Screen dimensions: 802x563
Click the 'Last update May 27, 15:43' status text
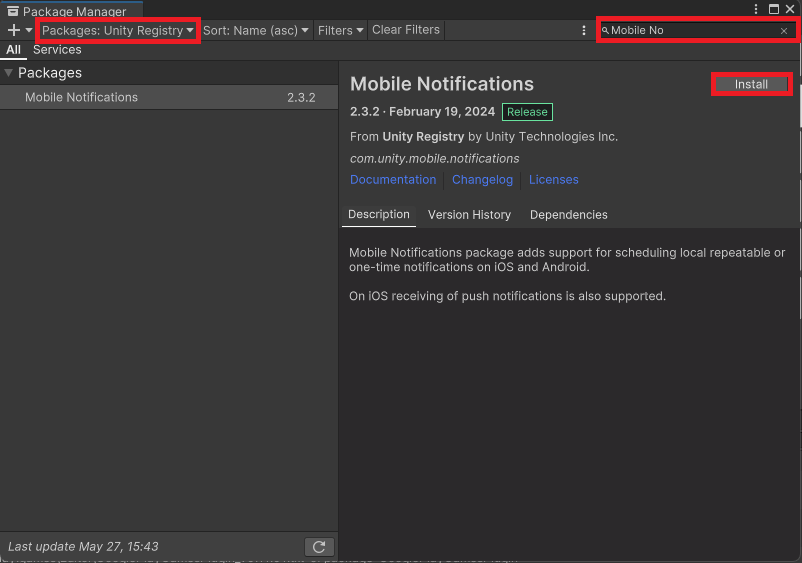point(83,547)
